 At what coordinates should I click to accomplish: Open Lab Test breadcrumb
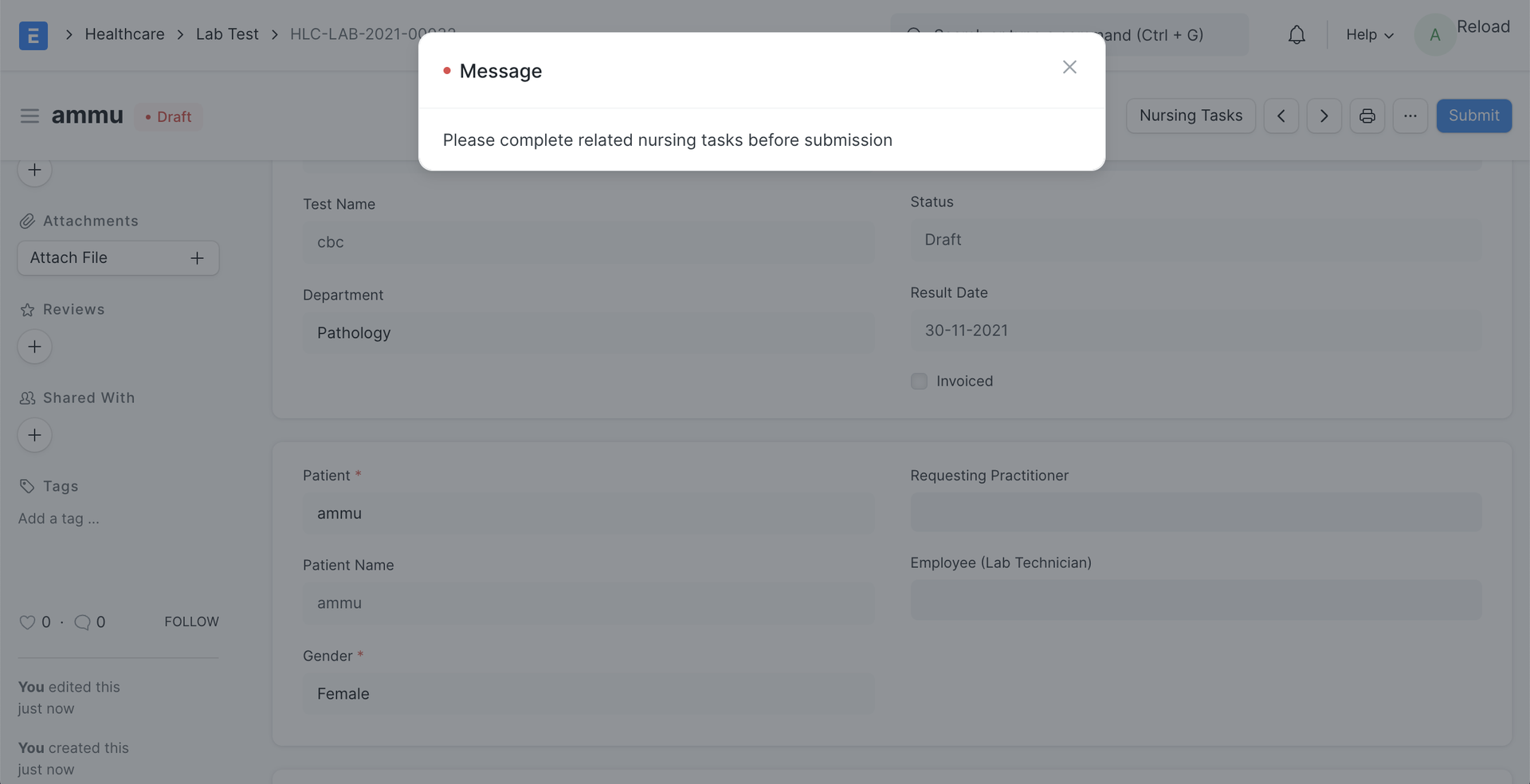[227, 34]
